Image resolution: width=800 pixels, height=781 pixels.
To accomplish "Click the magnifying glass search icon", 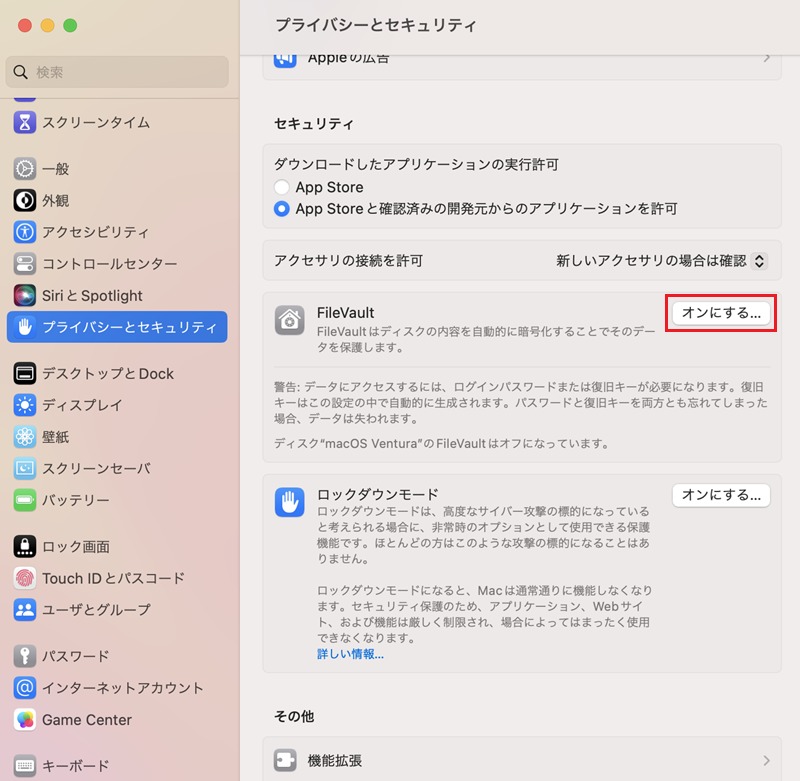I will click(20, 72).
